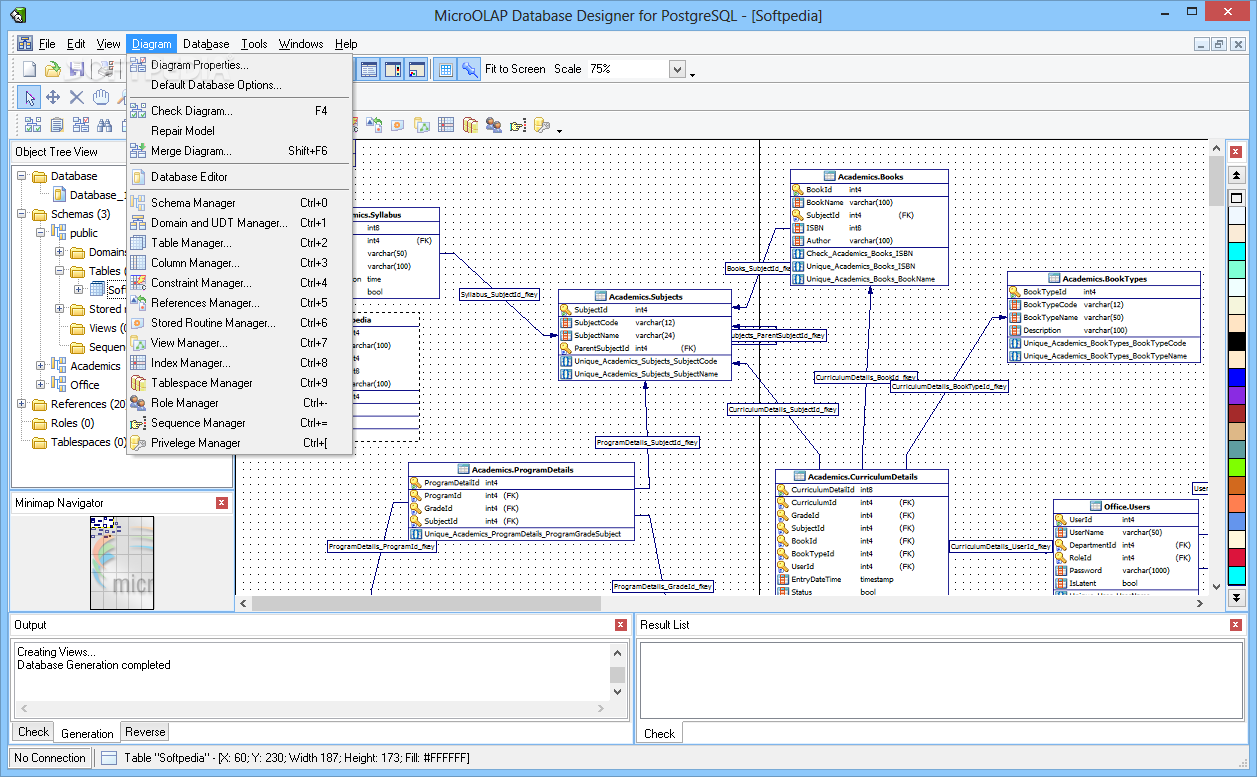Expand the References (20) node
The width and height of the screenshot is (1257, 777).
[x=22, y=404]
